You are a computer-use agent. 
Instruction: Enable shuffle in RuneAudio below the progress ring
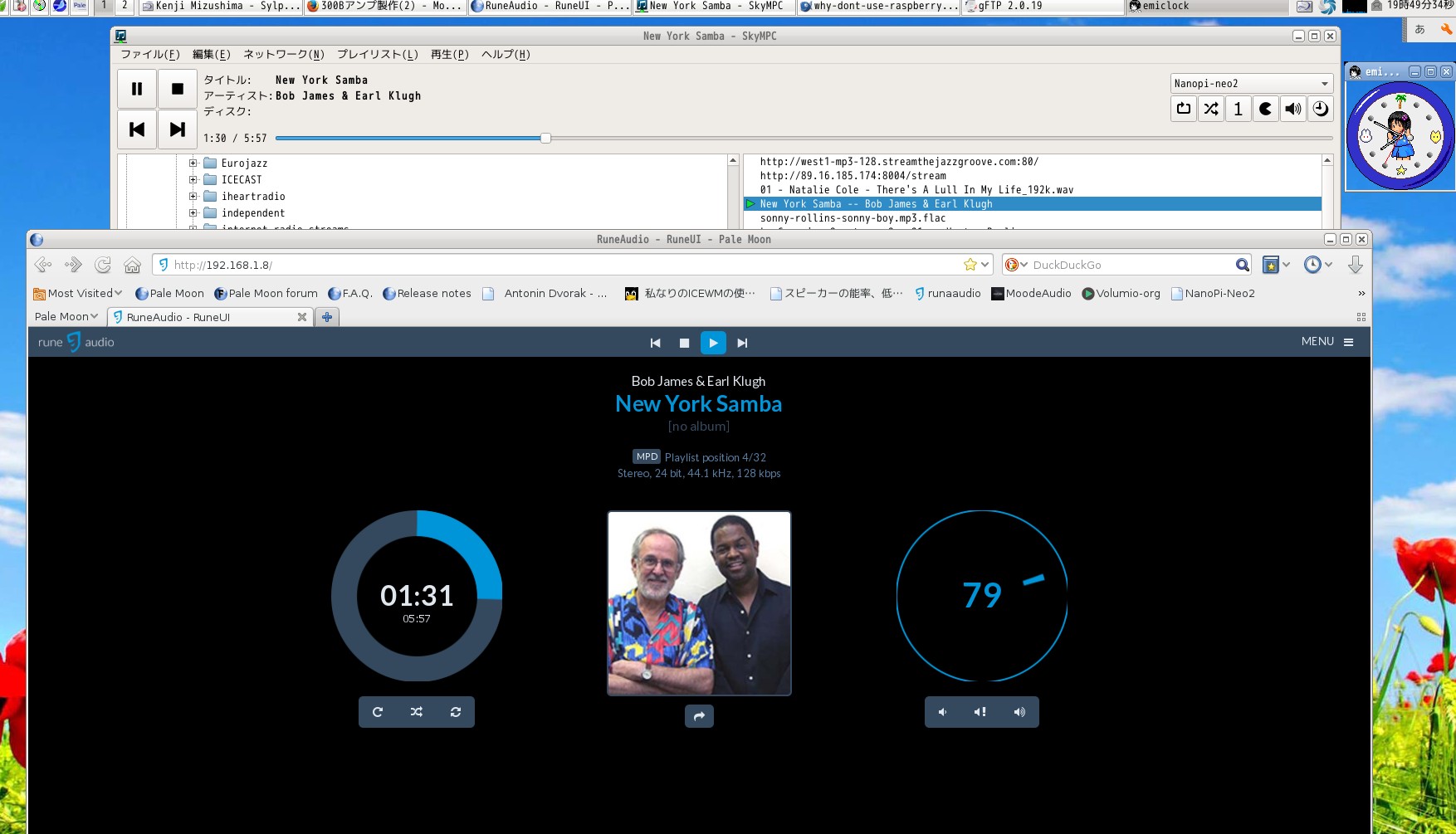click(416, 711)
